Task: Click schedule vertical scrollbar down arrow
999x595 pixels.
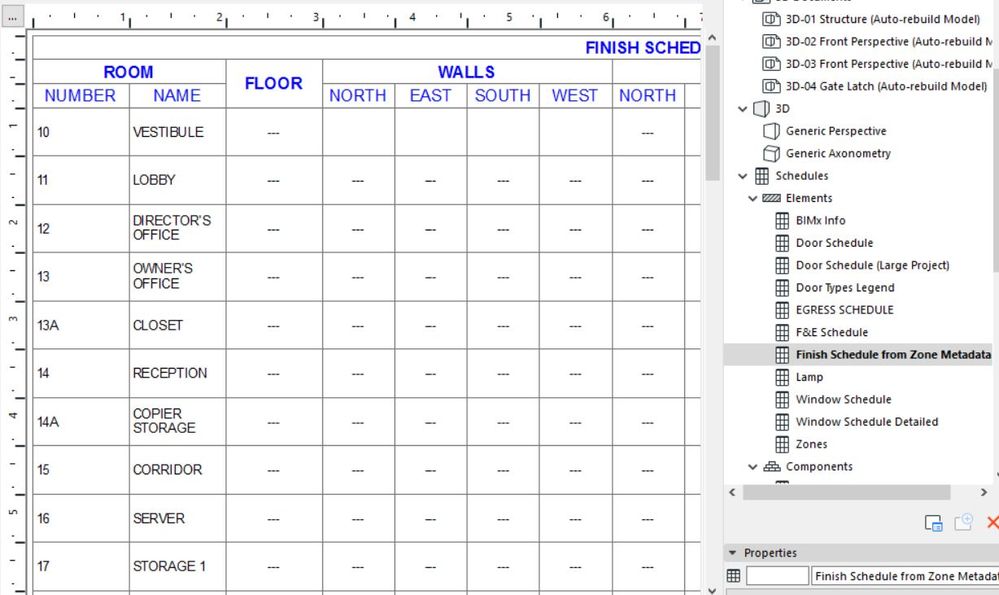Action: coord(712,590)
